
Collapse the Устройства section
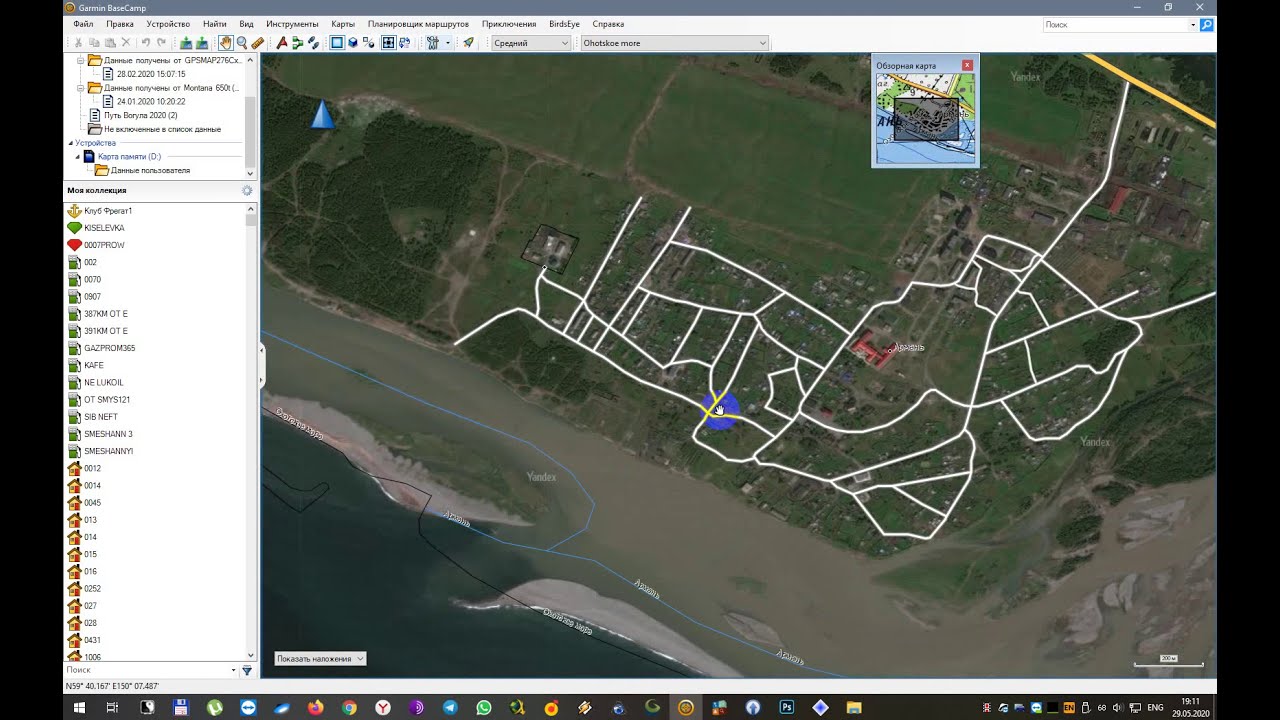(x=70, y=143)
